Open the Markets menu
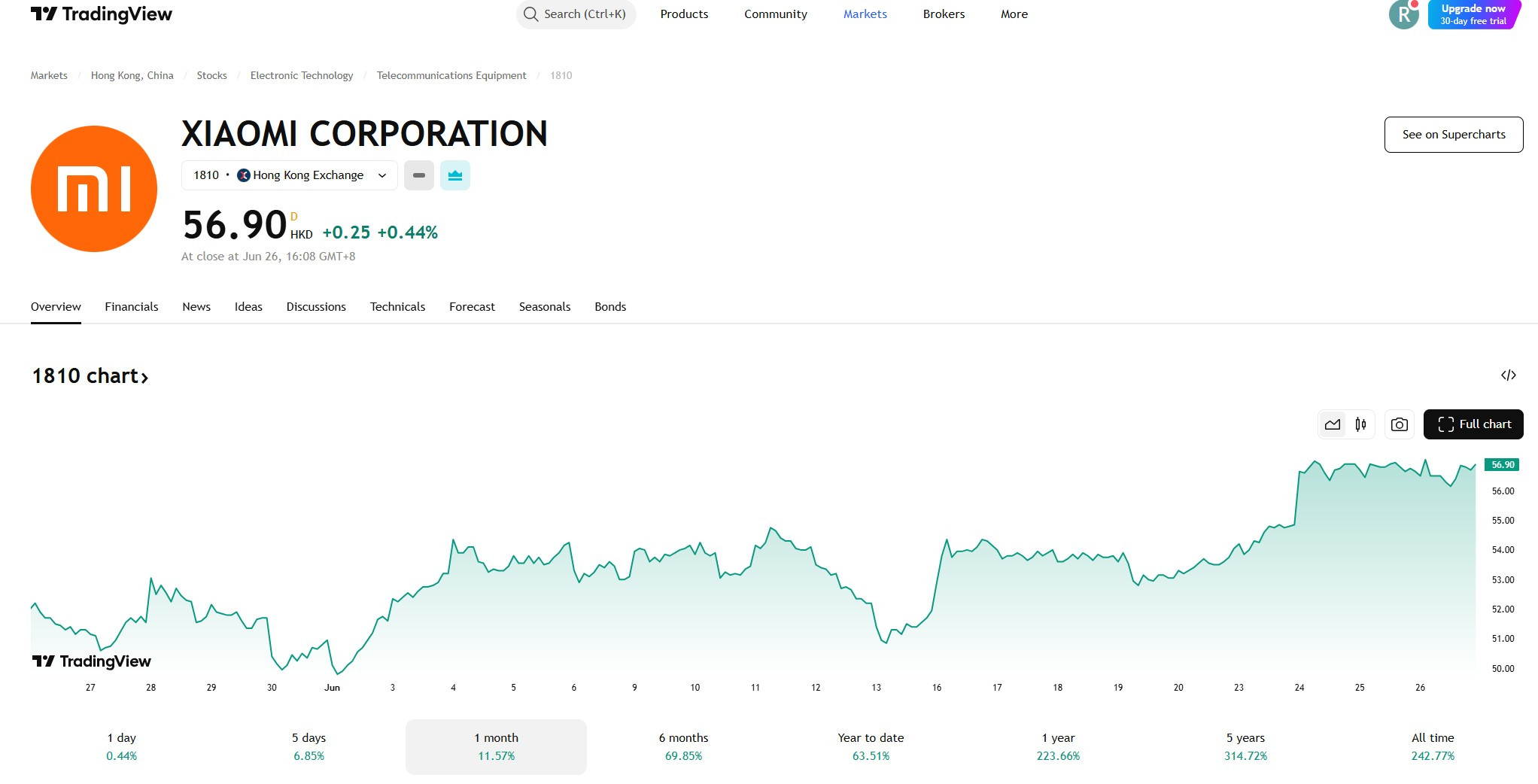Image resolution: width=1538 pixels, height=784 pixels. 865,14
